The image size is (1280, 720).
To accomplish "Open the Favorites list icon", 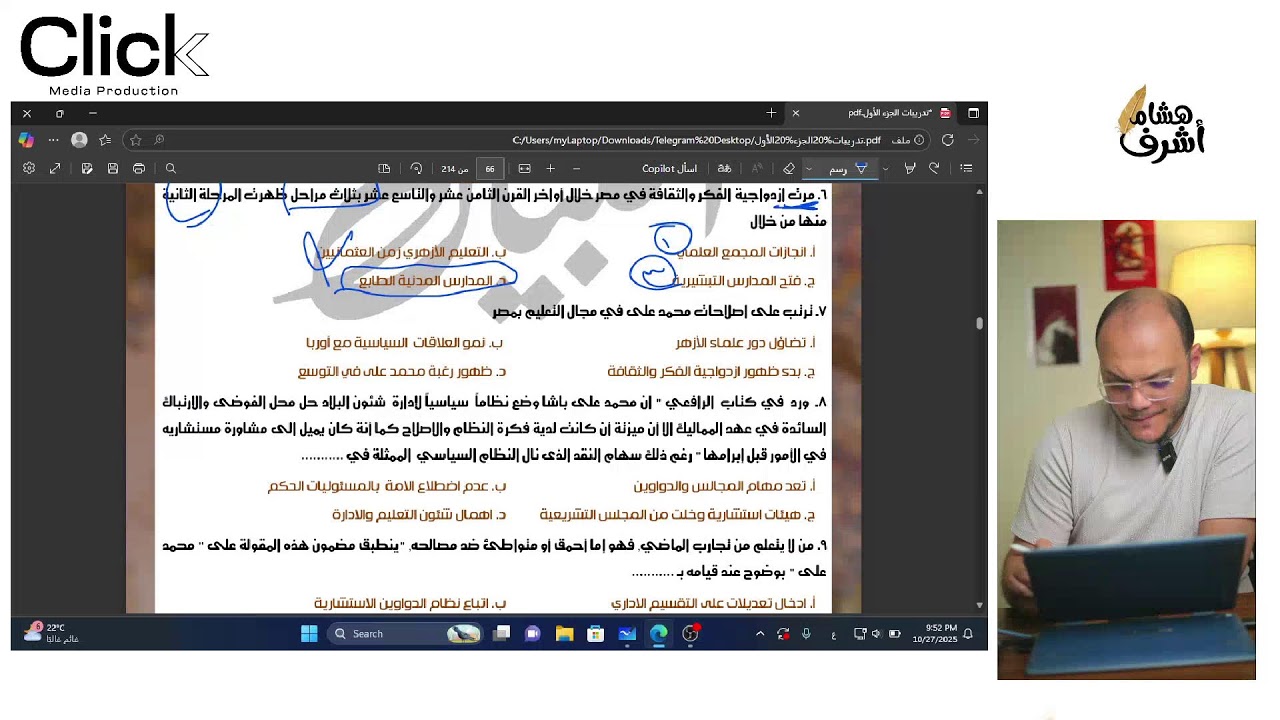I will coord(105,140).
